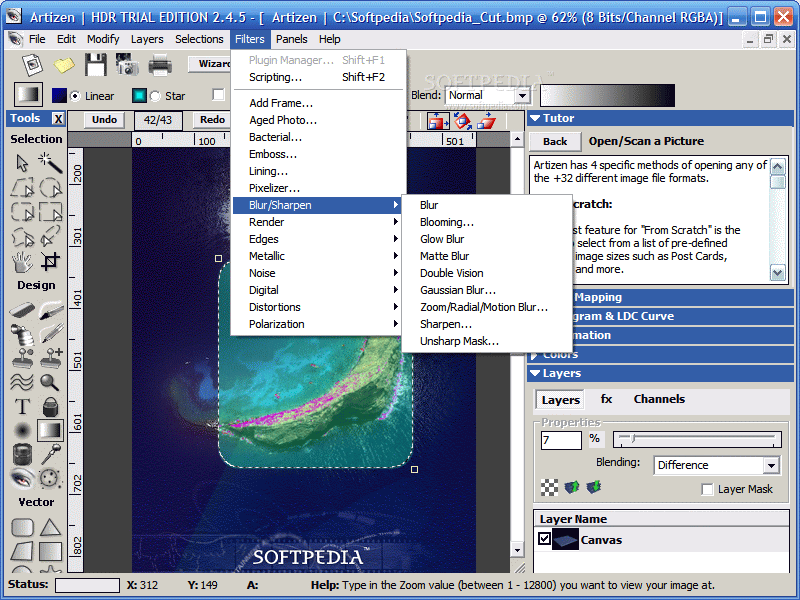Viewport: 800px width, 600px height.
Task: Choose the ellipse selection tool
Action: coord(51,188)
